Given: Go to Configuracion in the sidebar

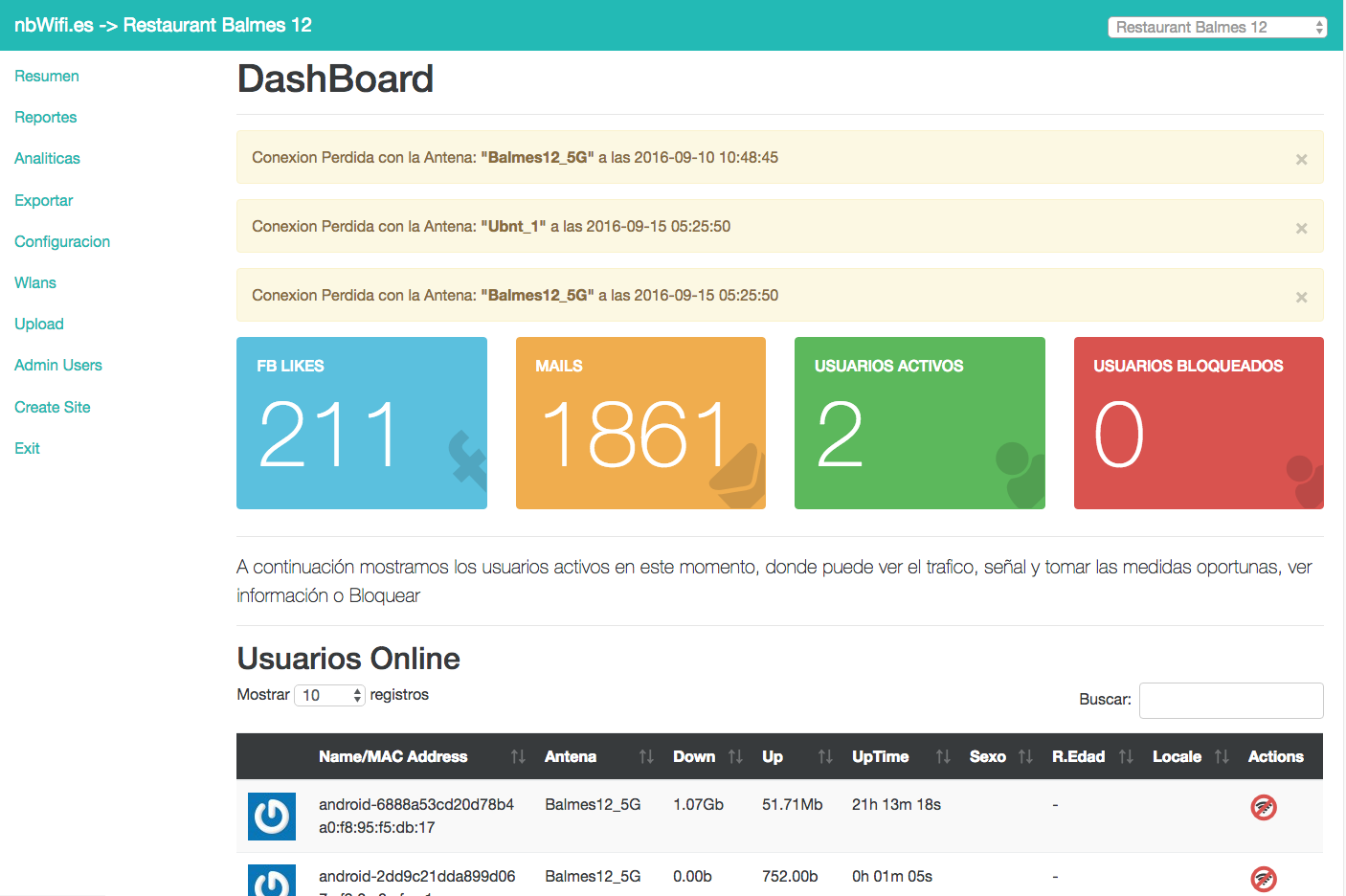Looking at the screenshot, I should click(x=62, y=241).
